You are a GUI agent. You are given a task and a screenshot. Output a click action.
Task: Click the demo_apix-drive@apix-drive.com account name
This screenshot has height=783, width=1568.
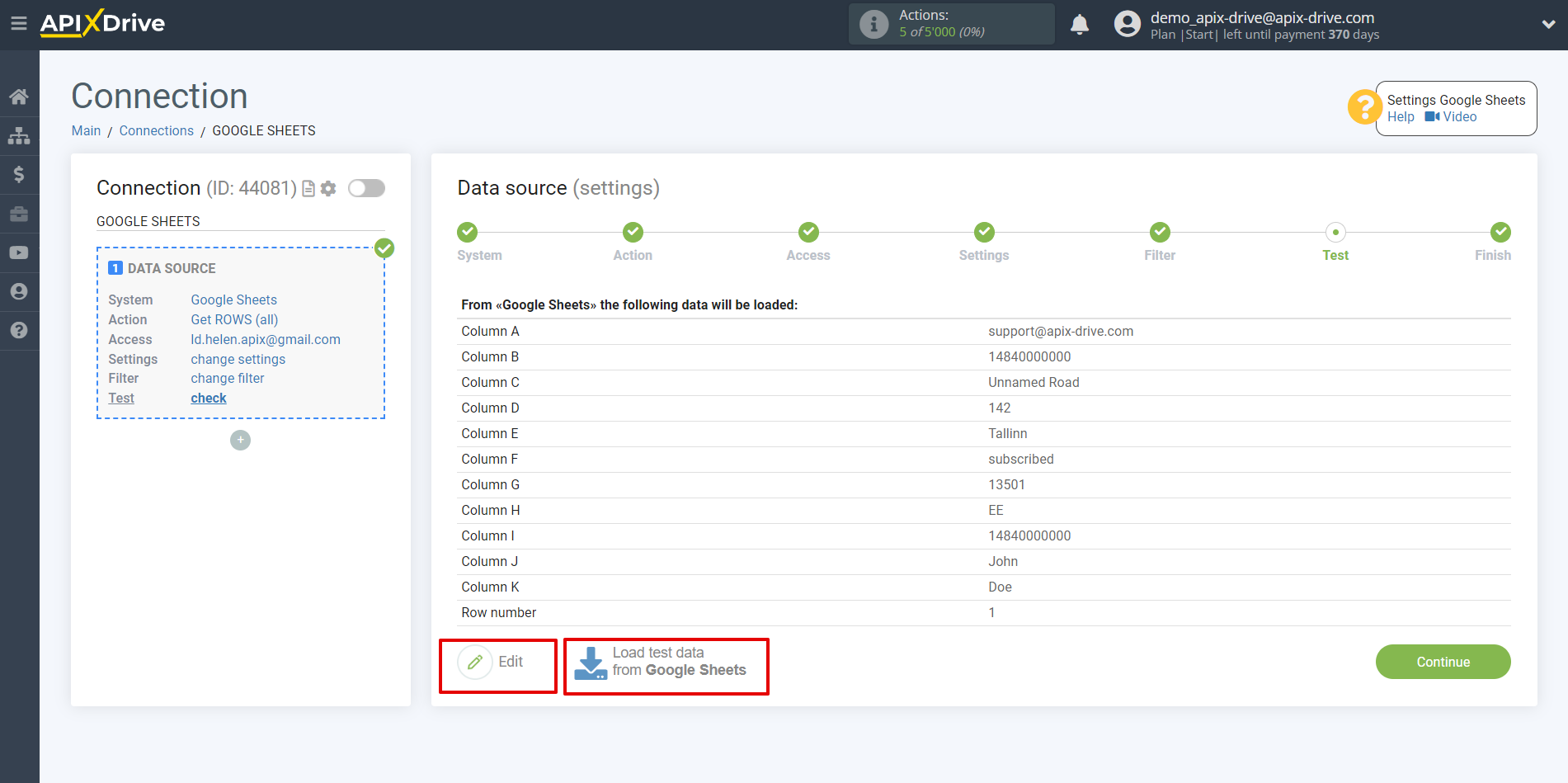(1262, 17)
